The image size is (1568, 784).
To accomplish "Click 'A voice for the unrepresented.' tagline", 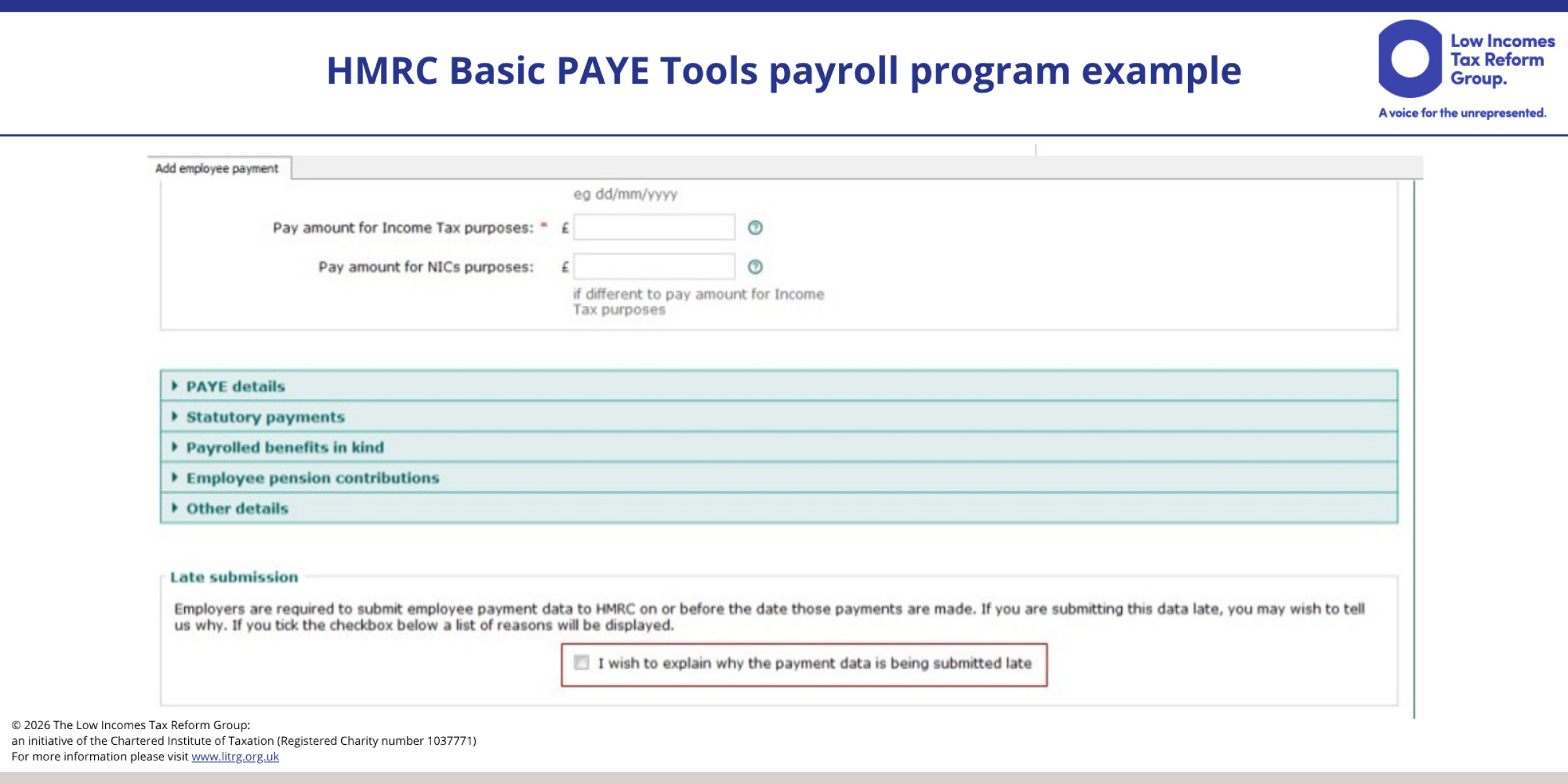I will (x=1462, y=113).
